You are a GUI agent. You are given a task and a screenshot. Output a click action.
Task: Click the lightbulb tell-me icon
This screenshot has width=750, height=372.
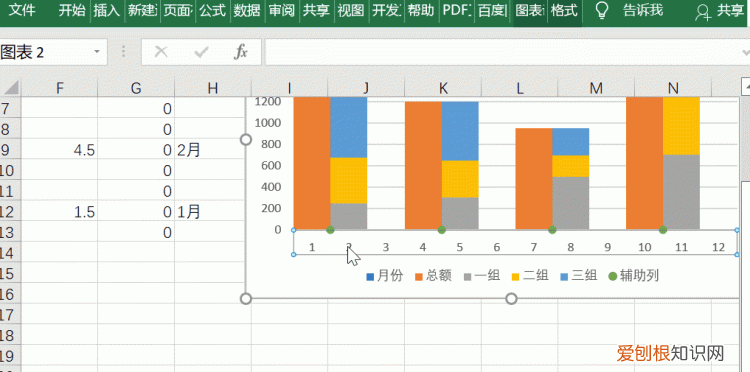pyautogui.click(x=603, y=11)
